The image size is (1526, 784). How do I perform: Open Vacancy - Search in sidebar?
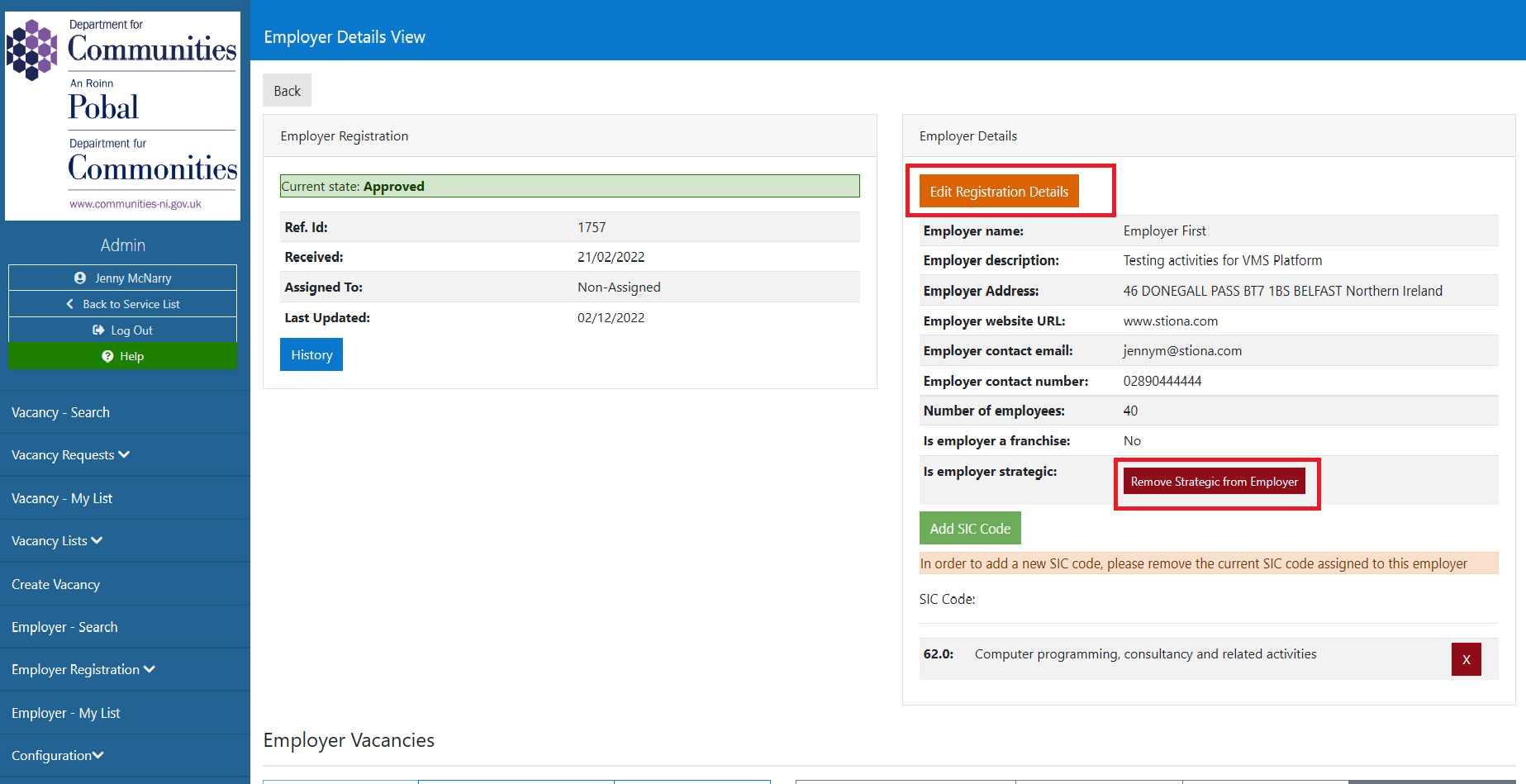[x=60, y=412]
